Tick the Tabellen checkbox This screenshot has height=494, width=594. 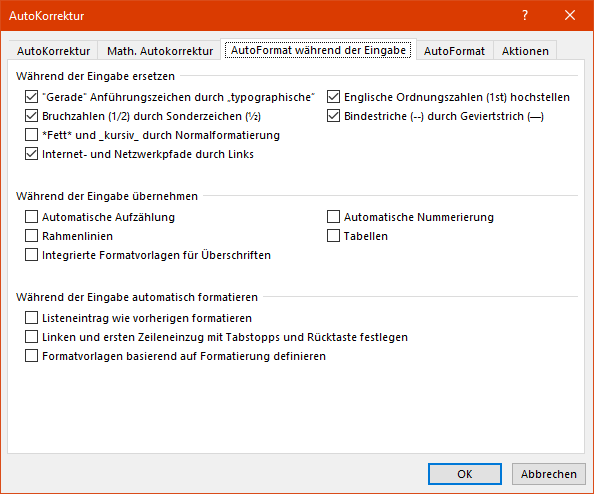(333, 236)
